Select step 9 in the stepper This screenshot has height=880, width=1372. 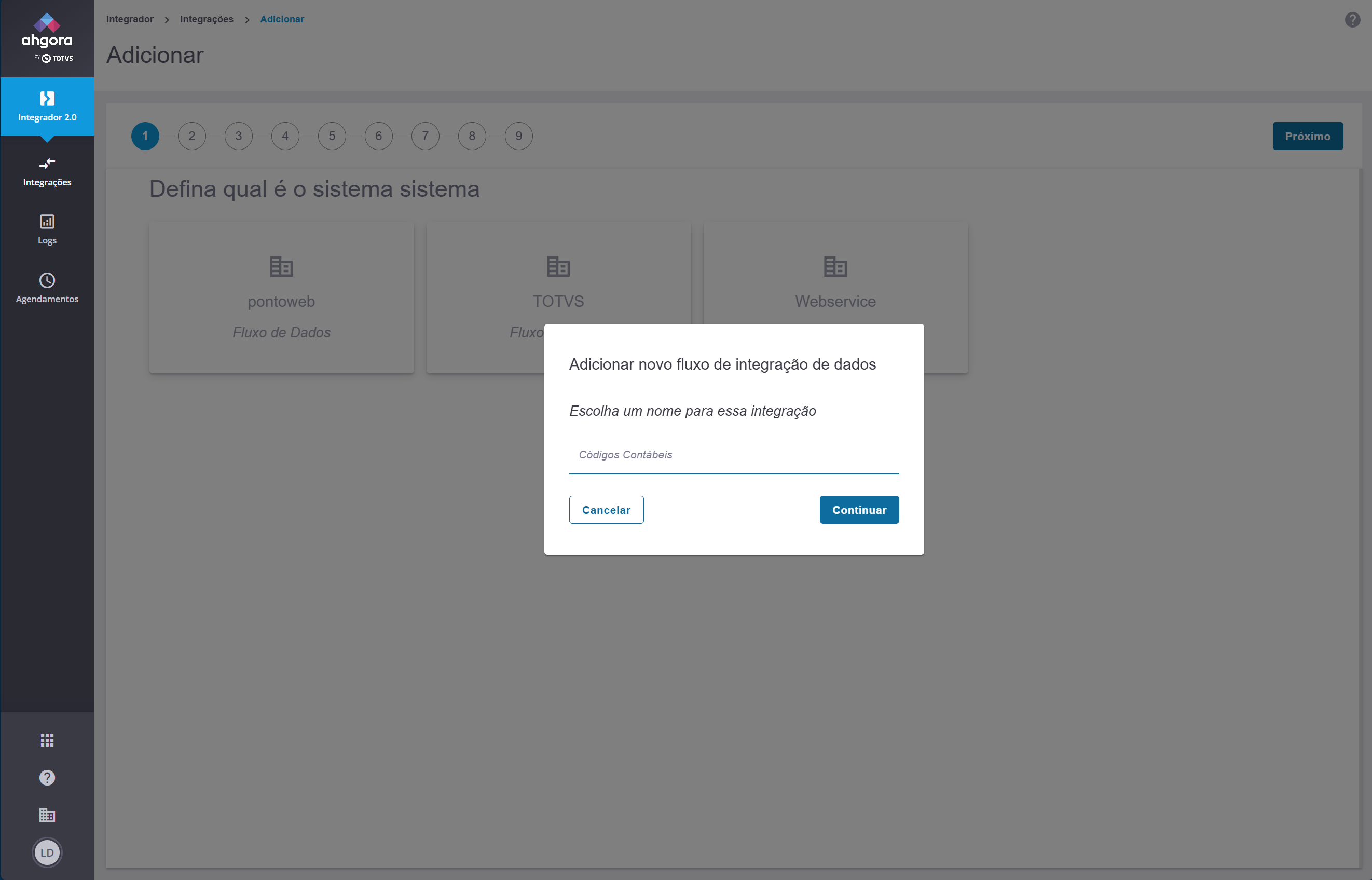tap(518, 136)
